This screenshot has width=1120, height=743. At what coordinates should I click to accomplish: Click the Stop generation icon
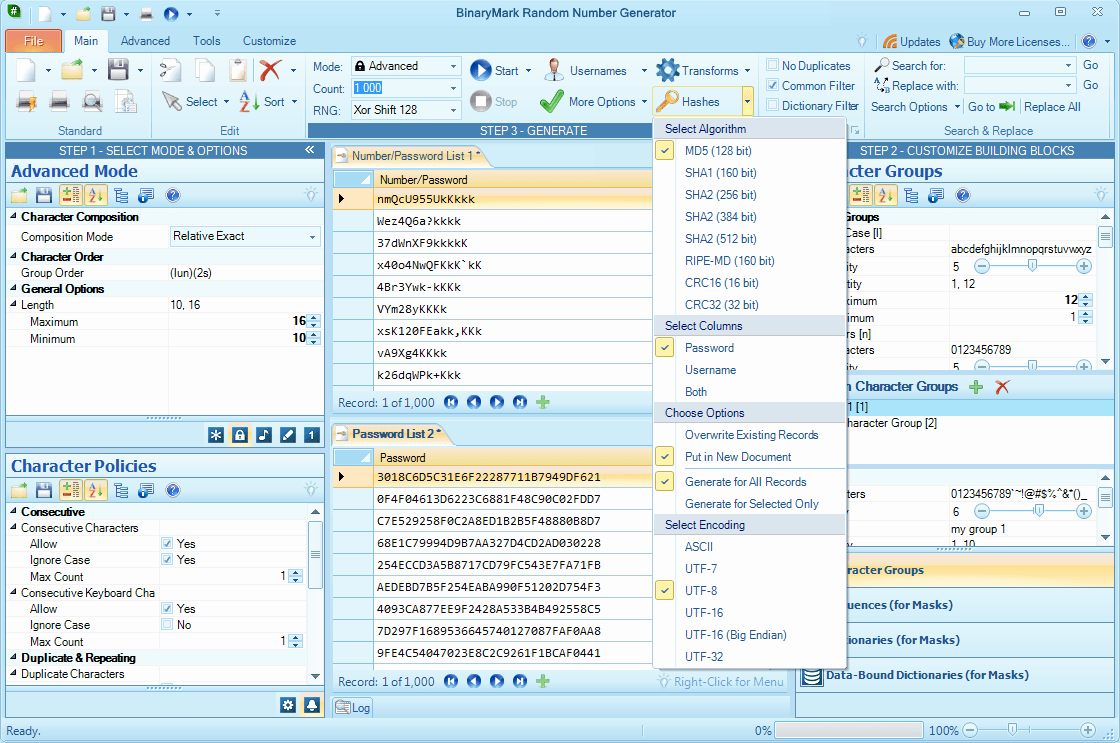coord(481,101)
